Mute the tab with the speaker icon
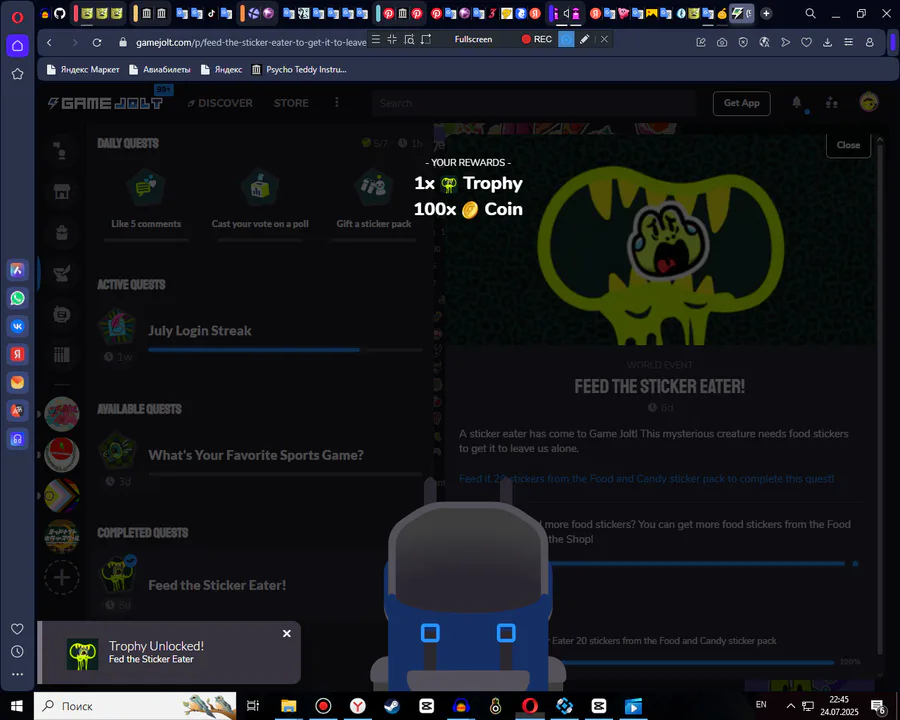 (x=566, y=13)
